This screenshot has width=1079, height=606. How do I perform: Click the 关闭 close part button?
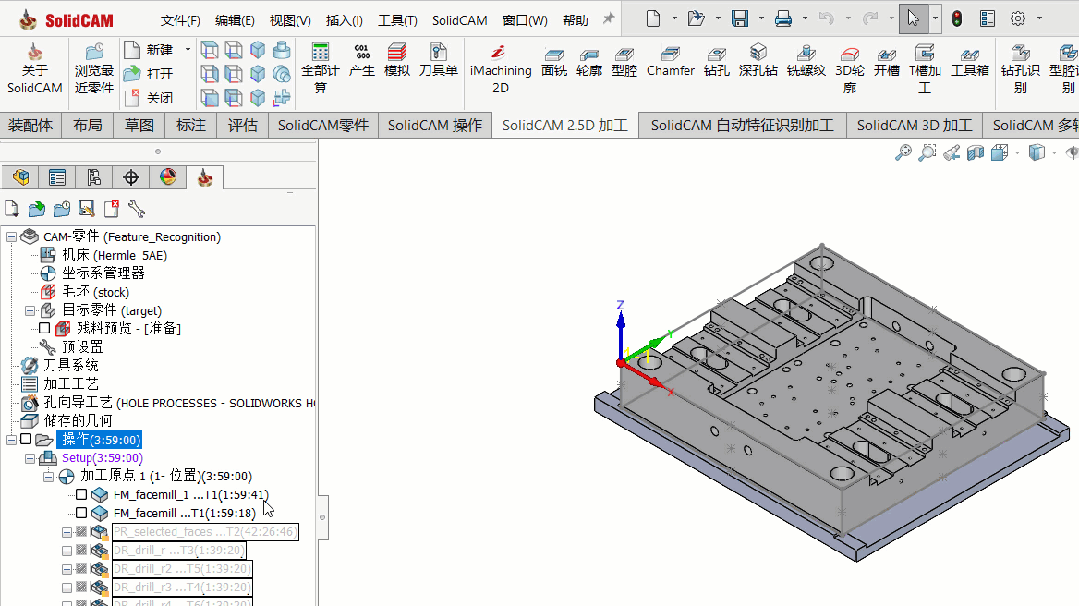[x=149, y=97]
